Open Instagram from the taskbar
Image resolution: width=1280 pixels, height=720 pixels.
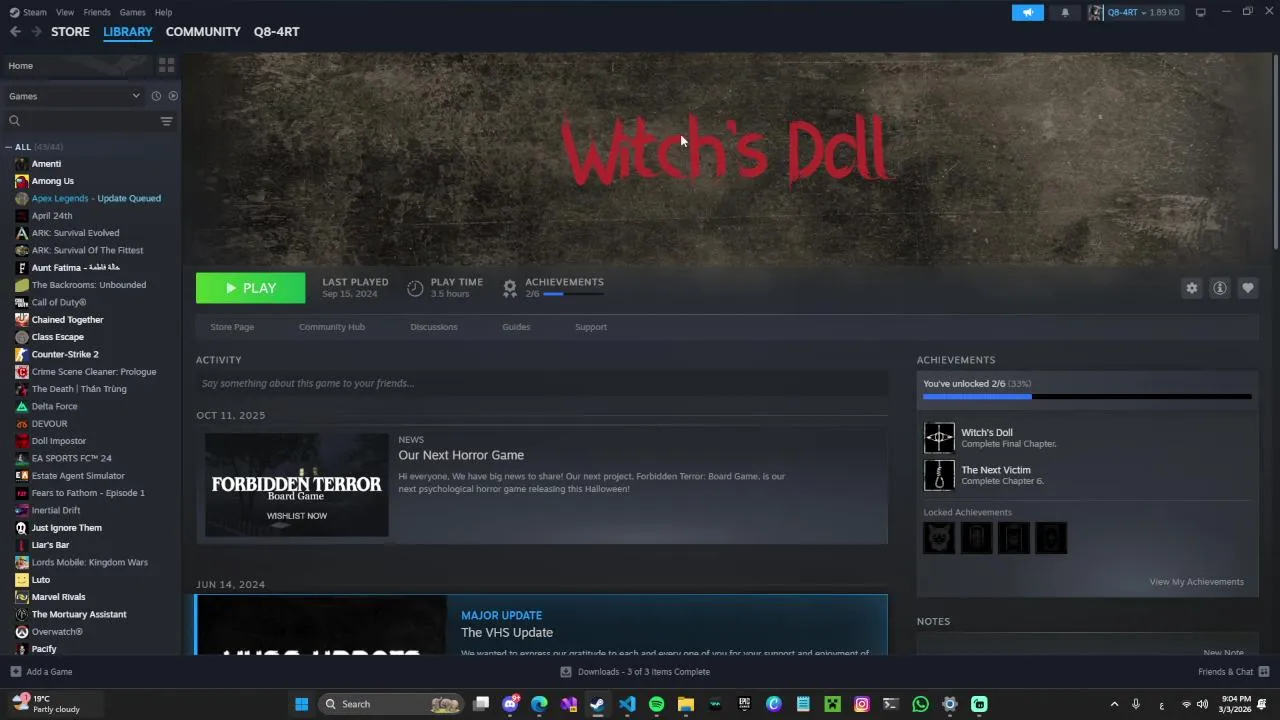pos(862,704)
